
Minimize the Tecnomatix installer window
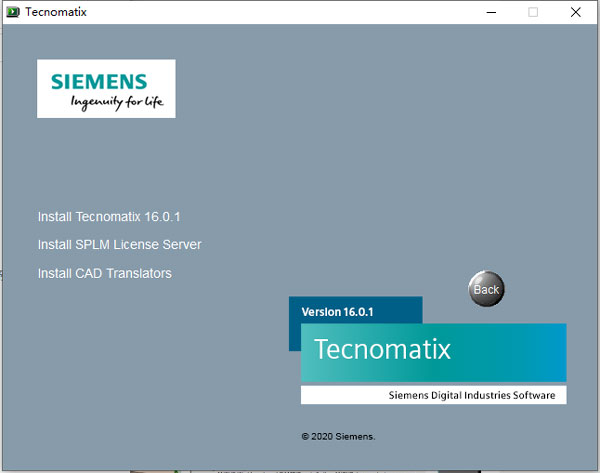click(491, 12)
